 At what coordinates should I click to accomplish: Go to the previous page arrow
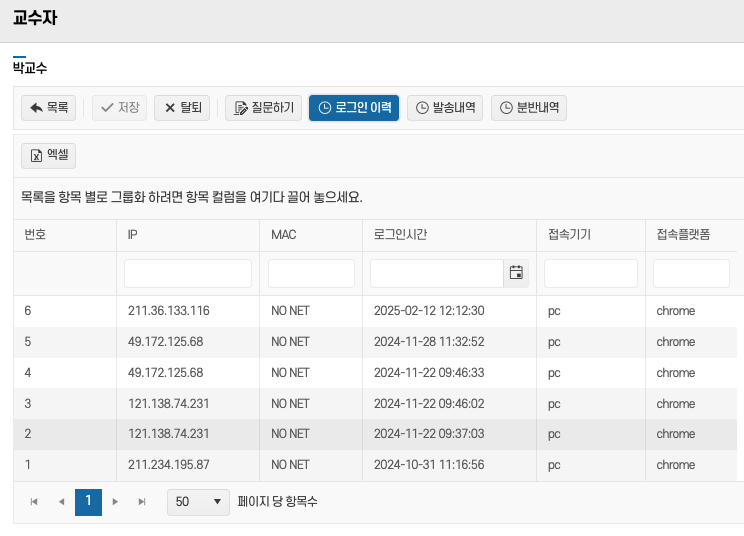(x=61, y=502)
